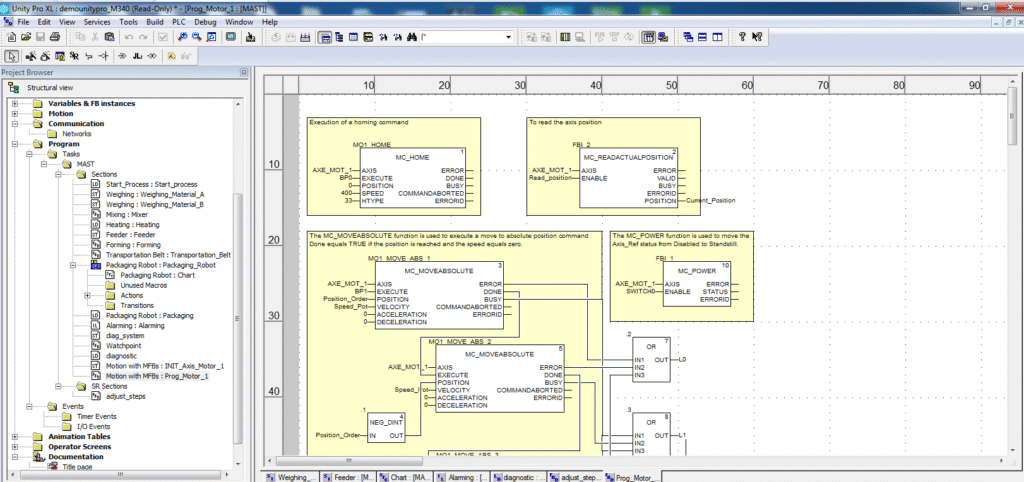
Task: Toggle the Project Browser view button
Action: (x=325, y=37)
